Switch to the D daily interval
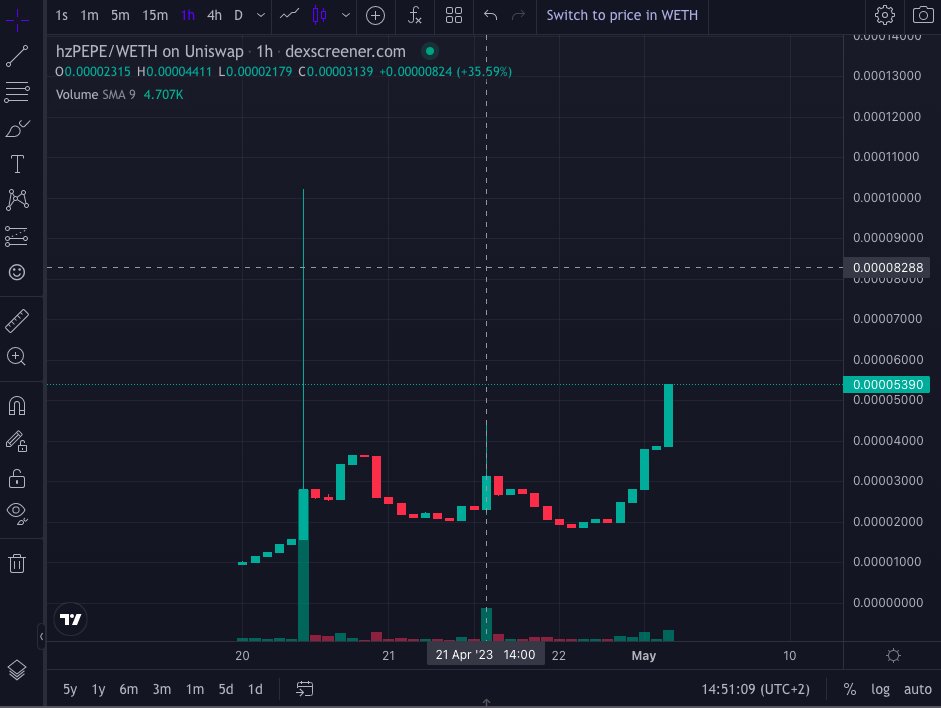The image size is (941, 708). coord(238,16)
